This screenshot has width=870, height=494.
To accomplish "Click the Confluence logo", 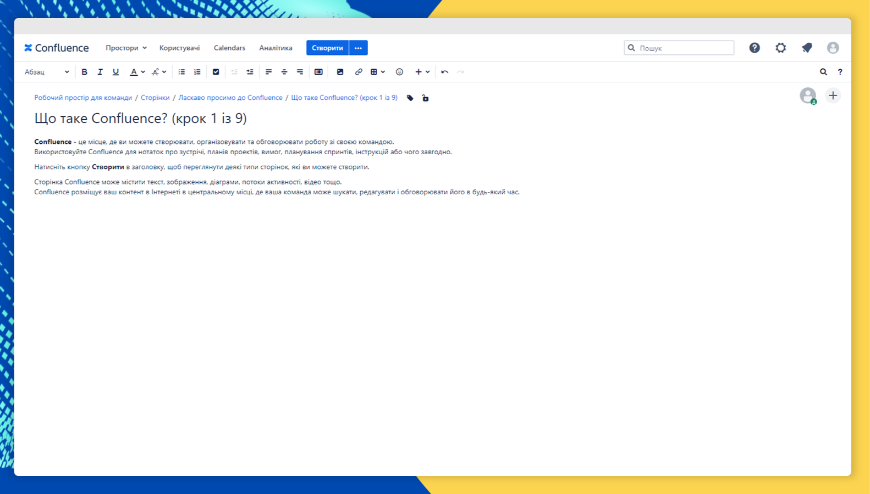I will pyautogui.click(x=56, y=48).
